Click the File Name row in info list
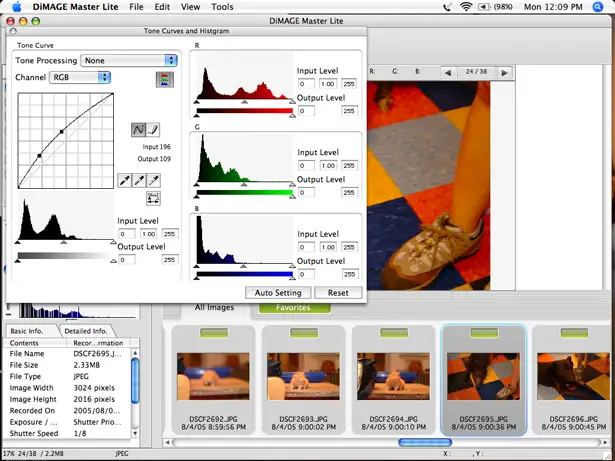 point(67,353)
